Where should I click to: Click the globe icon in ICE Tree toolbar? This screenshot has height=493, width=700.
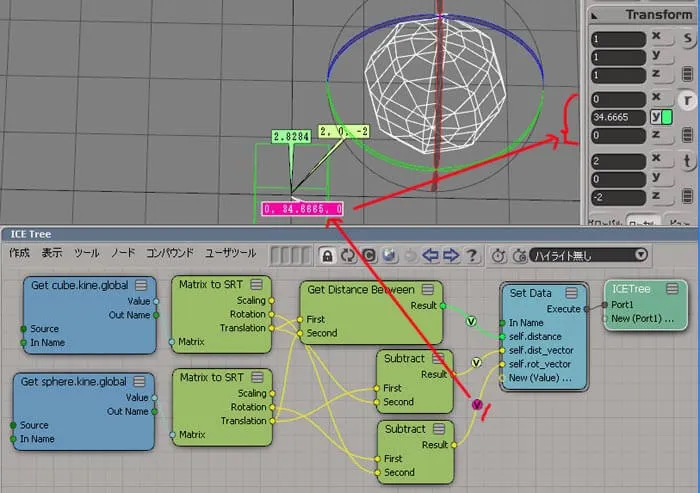389,255
